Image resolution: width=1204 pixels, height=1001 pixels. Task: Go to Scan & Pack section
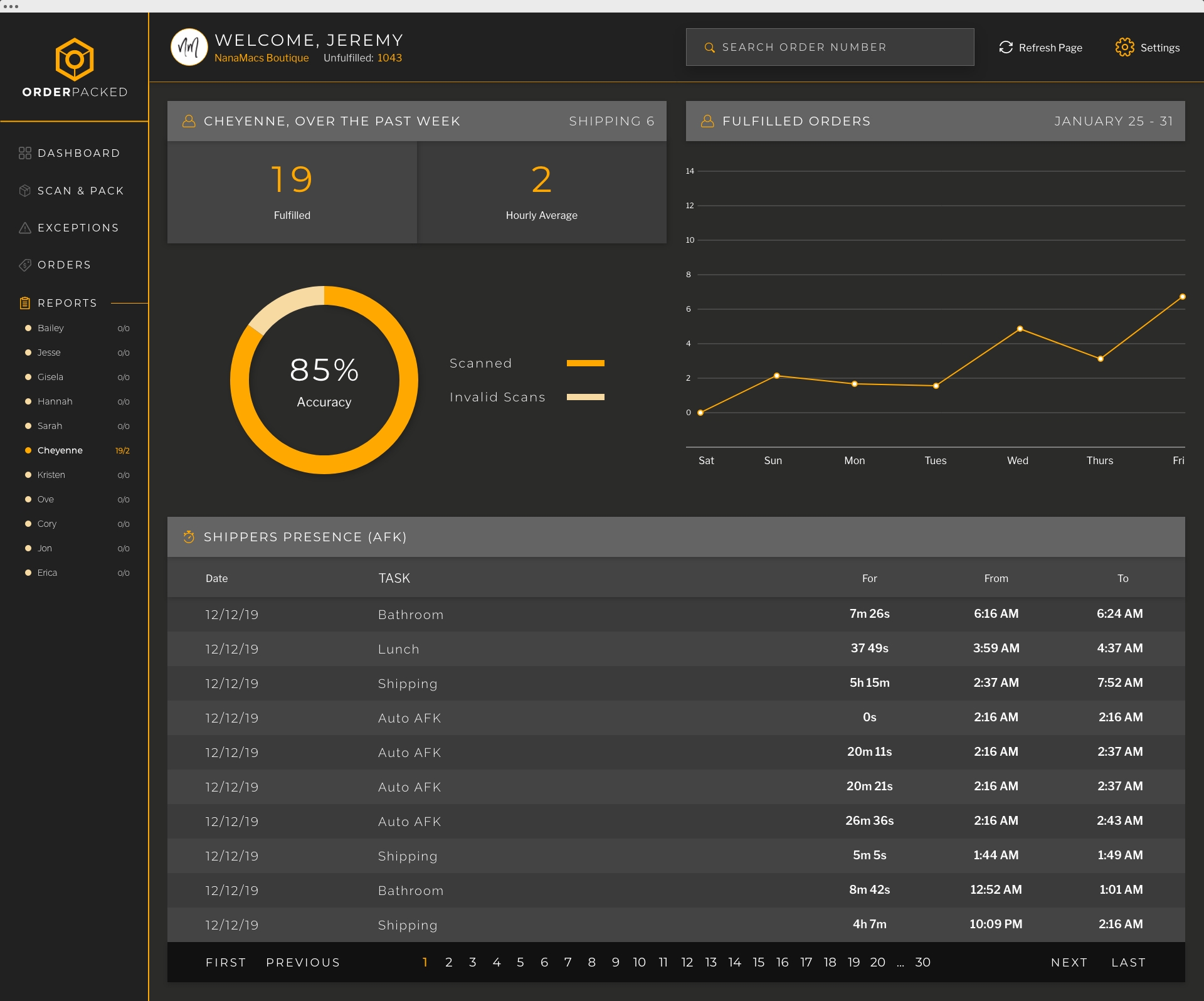(x=80, y=191)
